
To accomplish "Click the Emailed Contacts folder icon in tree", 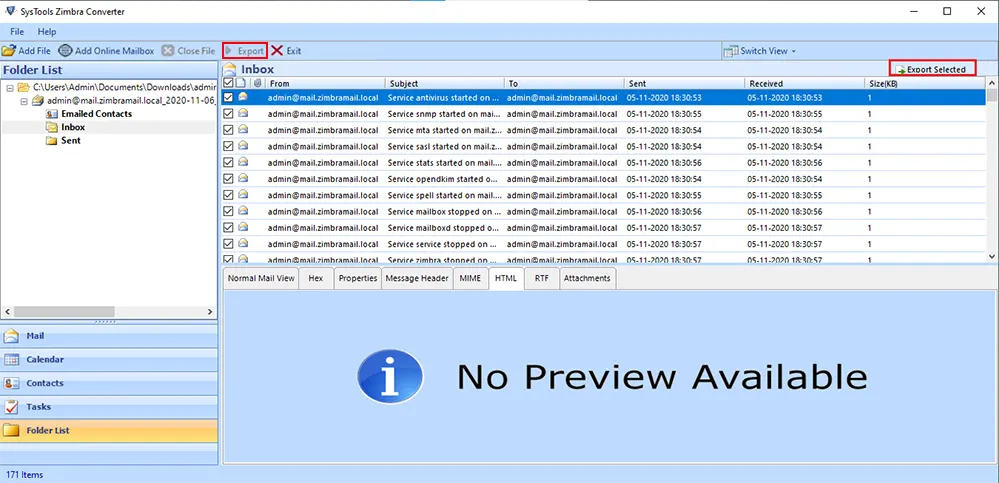I will click(x=52, y=113).
